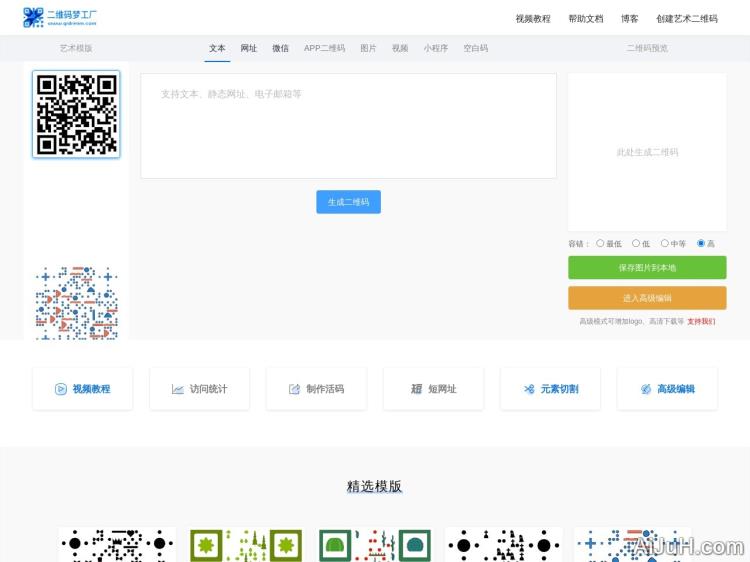750x562 pixels.
Task: Select 低 error correction radio button
Action: pos(636,243)
